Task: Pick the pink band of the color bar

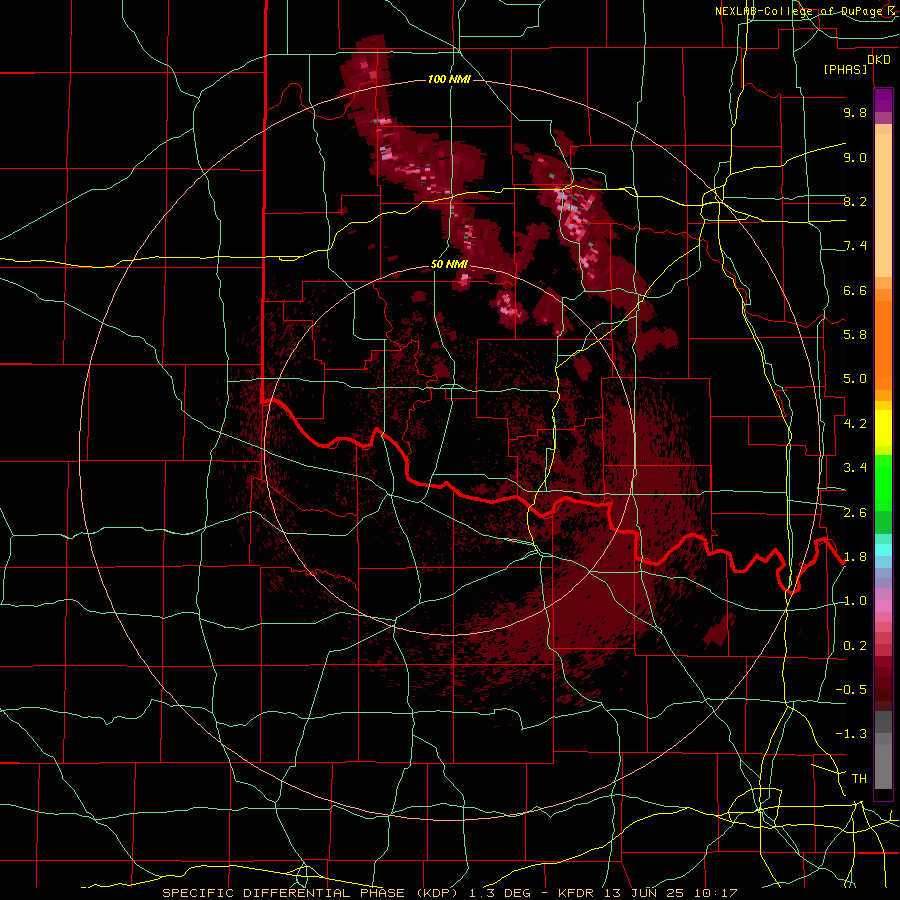Action: tap(883, 606)
